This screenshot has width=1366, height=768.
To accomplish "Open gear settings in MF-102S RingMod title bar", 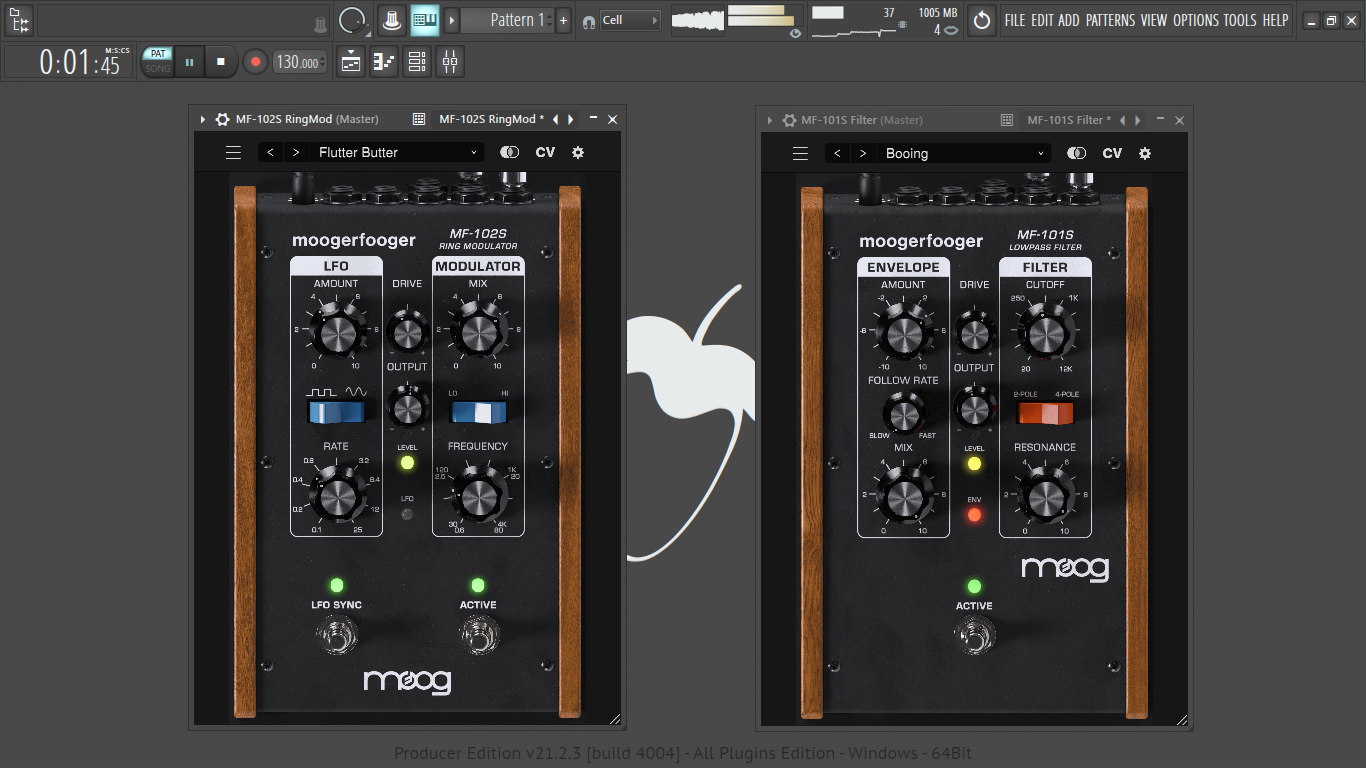I will [x=222, y=119].
